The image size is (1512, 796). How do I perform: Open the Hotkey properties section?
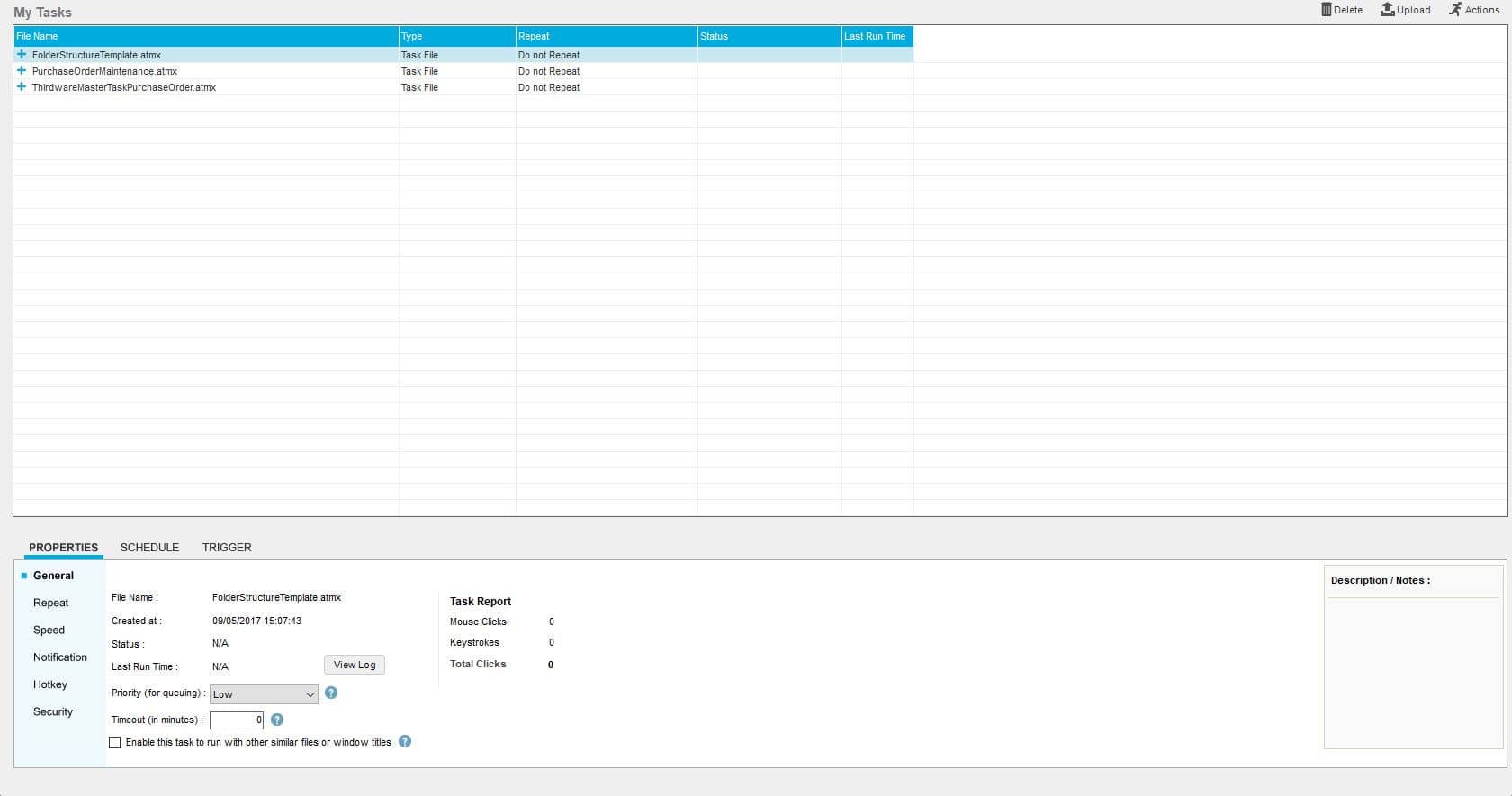50,684
